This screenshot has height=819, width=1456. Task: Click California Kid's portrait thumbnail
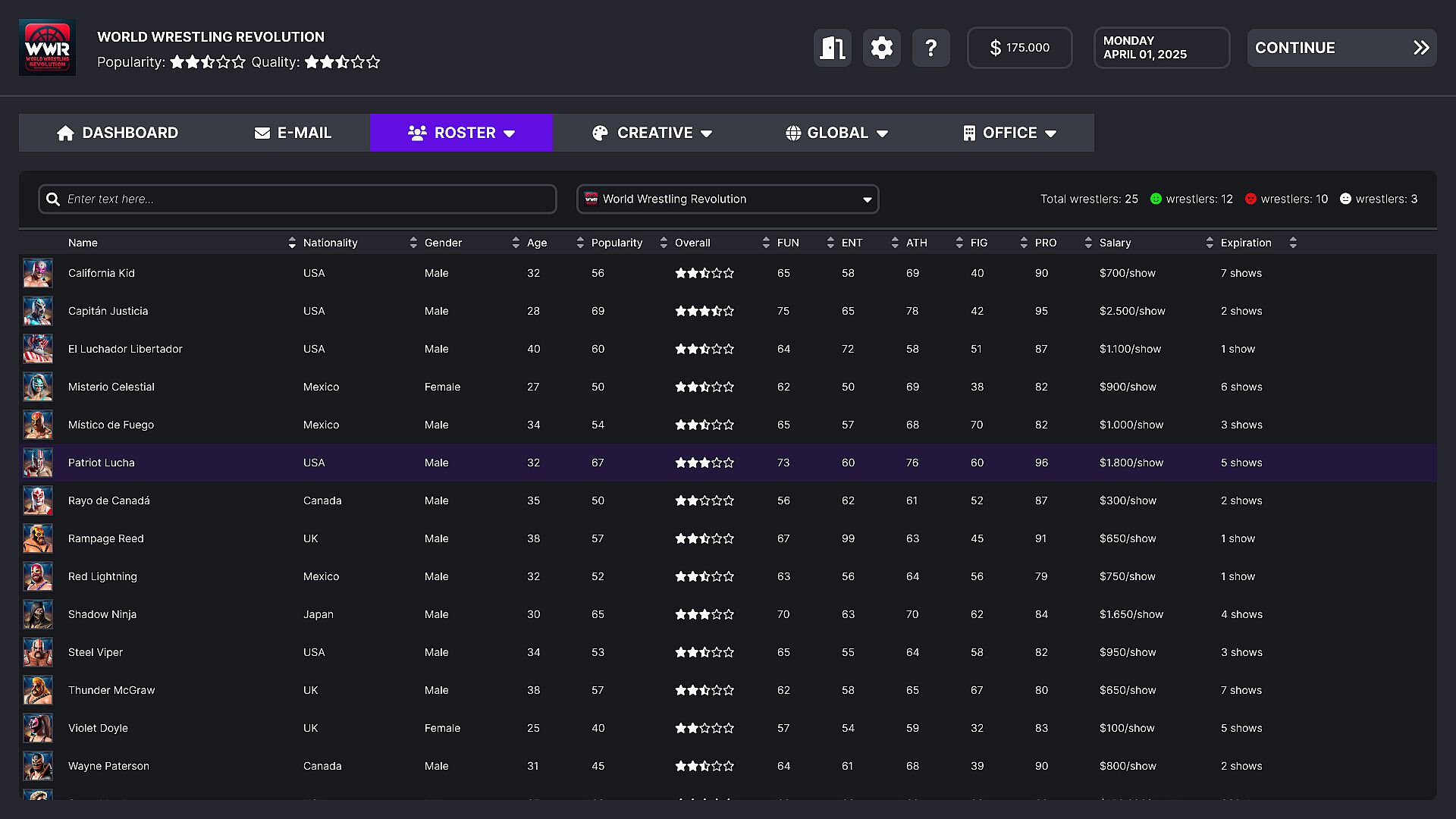[37, 273]
